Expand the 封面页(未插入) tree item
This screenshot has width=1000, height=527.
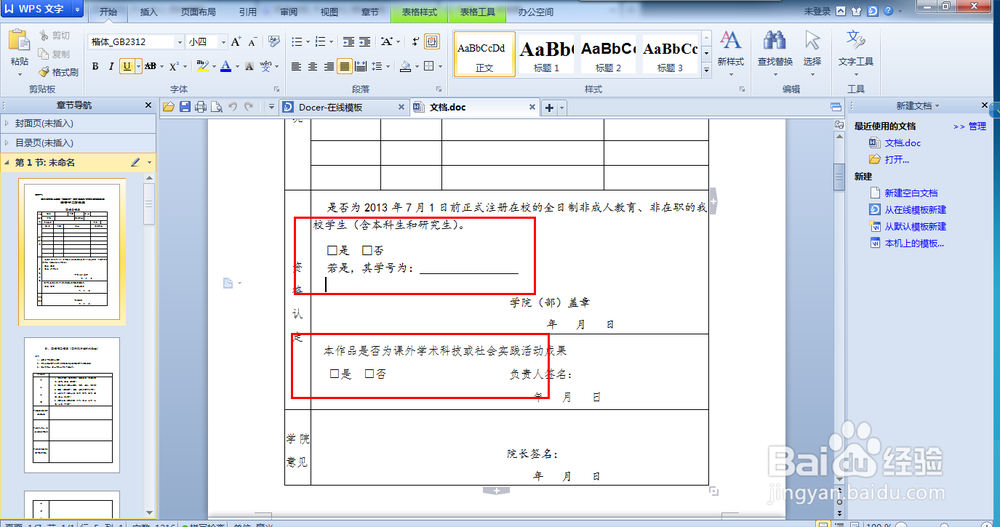click(6, 123)
